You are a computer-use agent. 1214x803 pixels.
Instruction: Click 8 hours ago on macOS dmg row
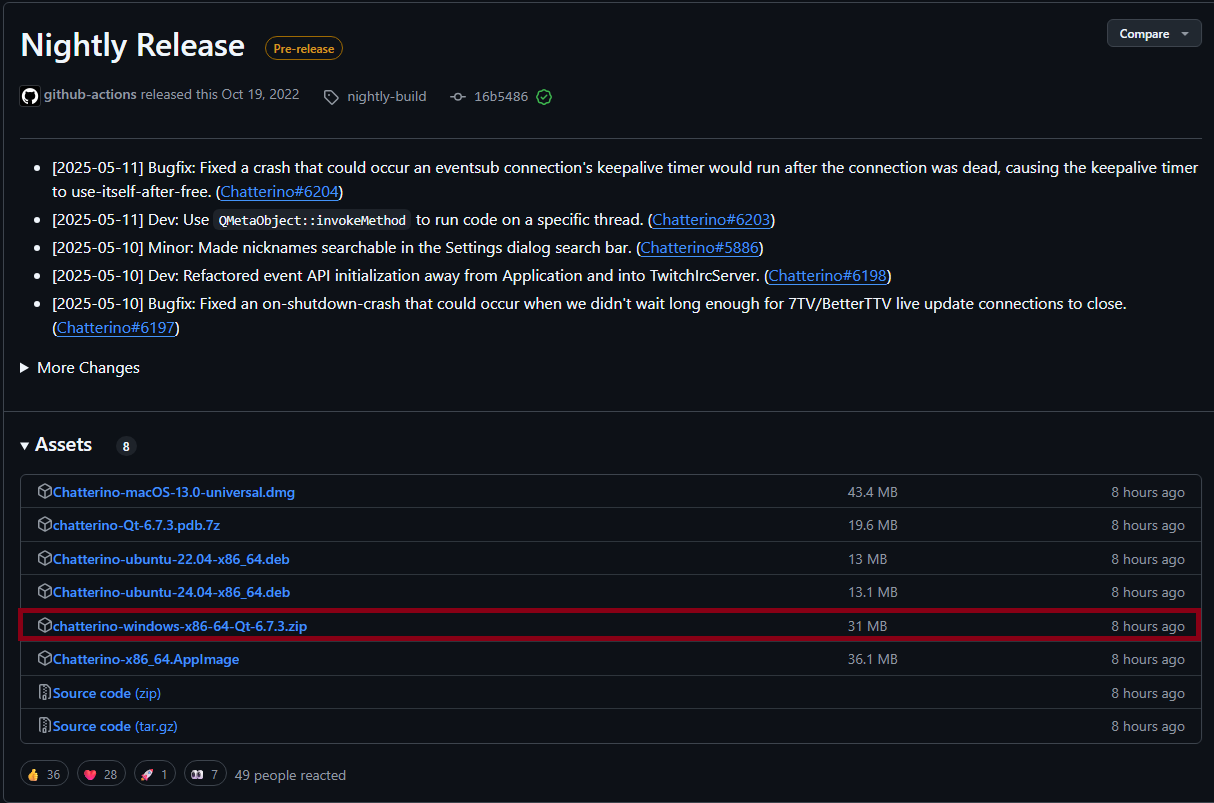click(x=1148, y=492)
